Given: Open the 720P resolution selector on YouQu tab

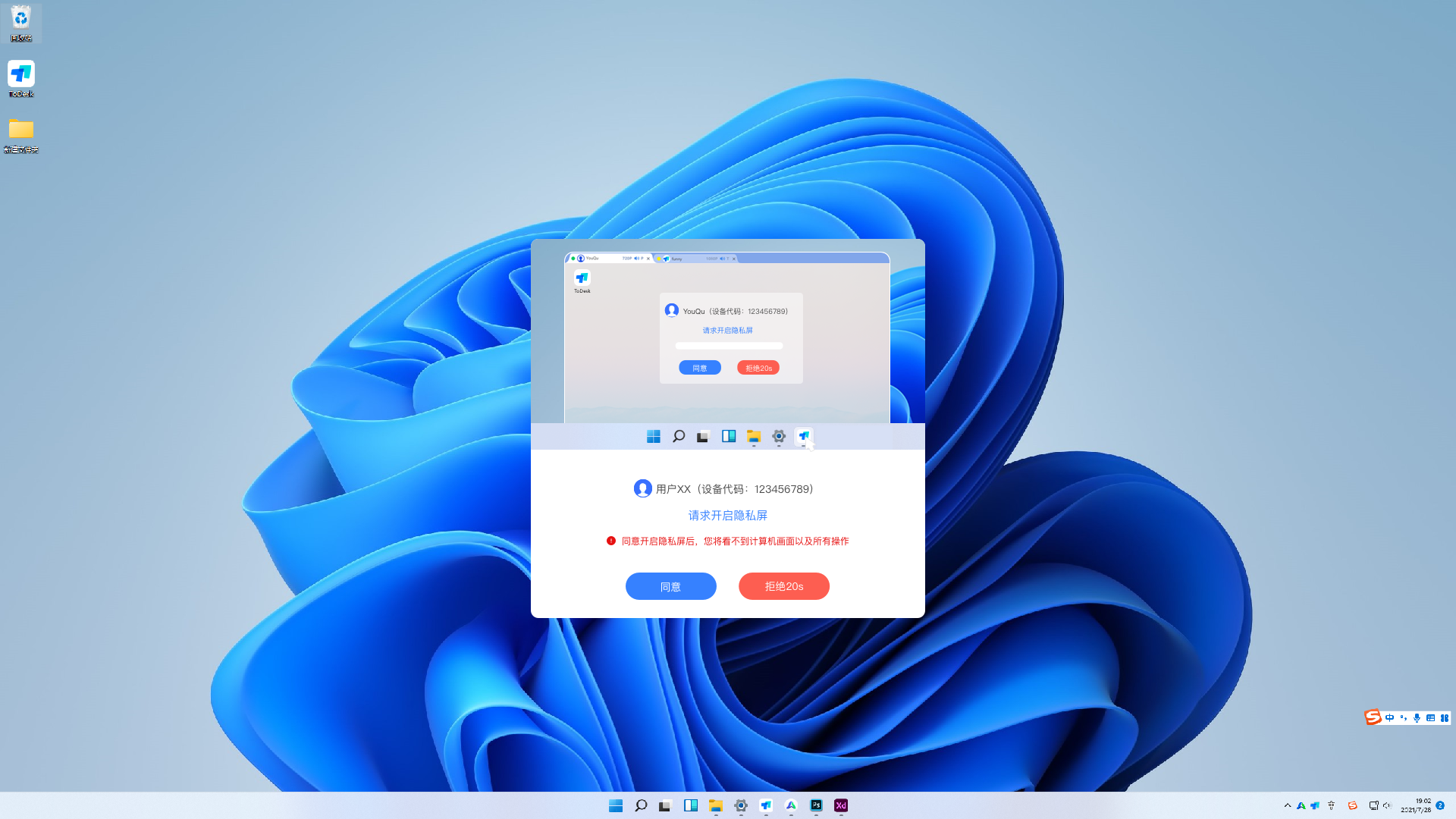Looking at the screenshot, I should point(626,259).
